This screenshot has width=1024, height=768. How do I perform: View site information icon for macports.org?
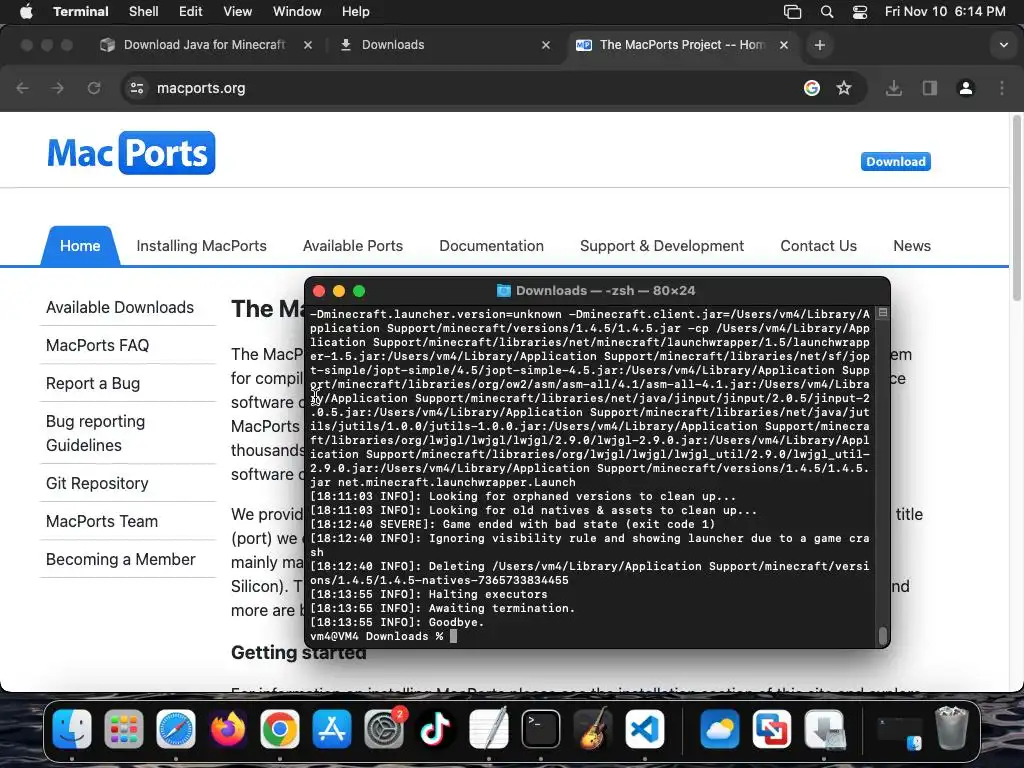pyautogui.click(x=136, y=88)
